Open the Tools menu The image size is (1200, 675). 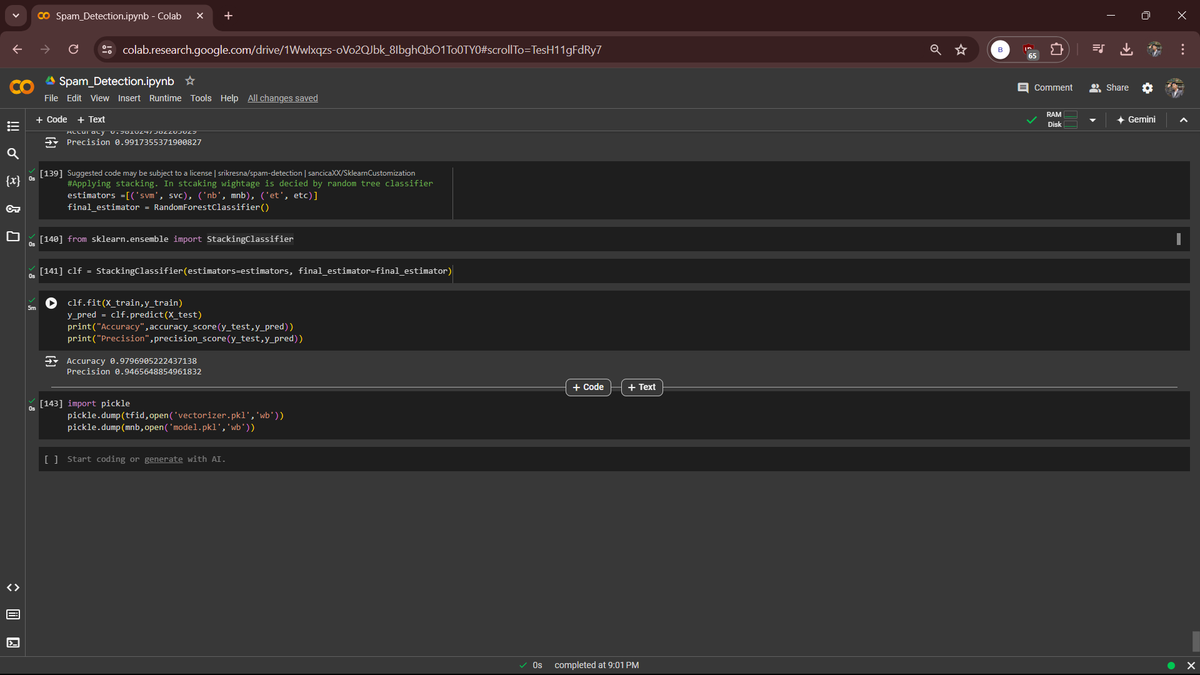(x=201, y=98)
